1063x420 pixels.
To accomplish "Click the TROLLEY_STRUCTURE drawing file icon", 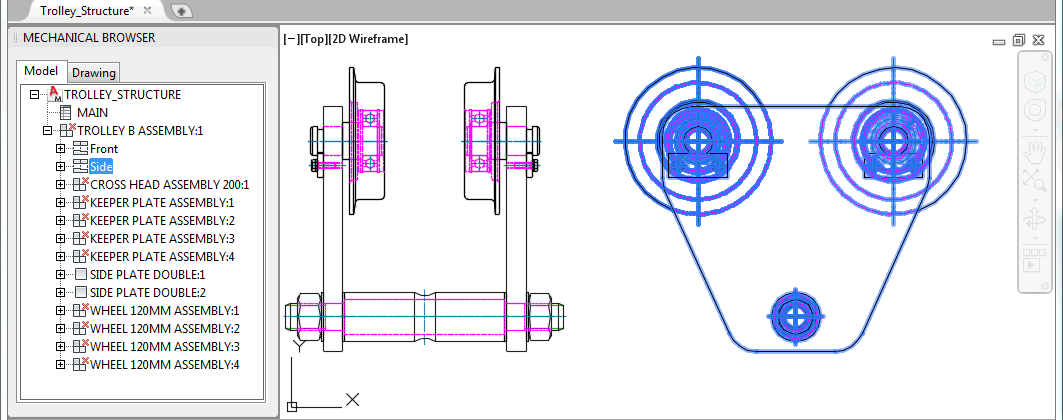I will 55,94.
